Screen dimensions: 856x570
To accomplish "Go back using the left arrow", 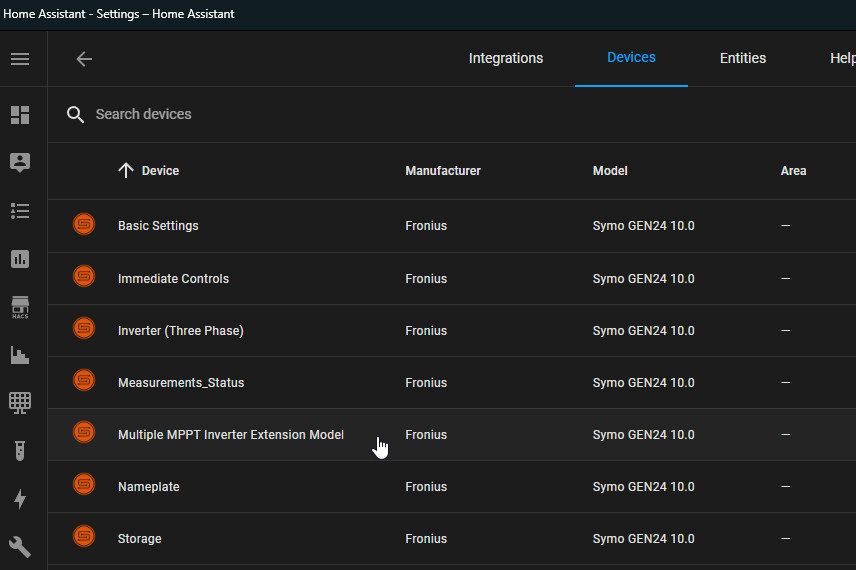I will pyautogui.click(x=84, y=59).
